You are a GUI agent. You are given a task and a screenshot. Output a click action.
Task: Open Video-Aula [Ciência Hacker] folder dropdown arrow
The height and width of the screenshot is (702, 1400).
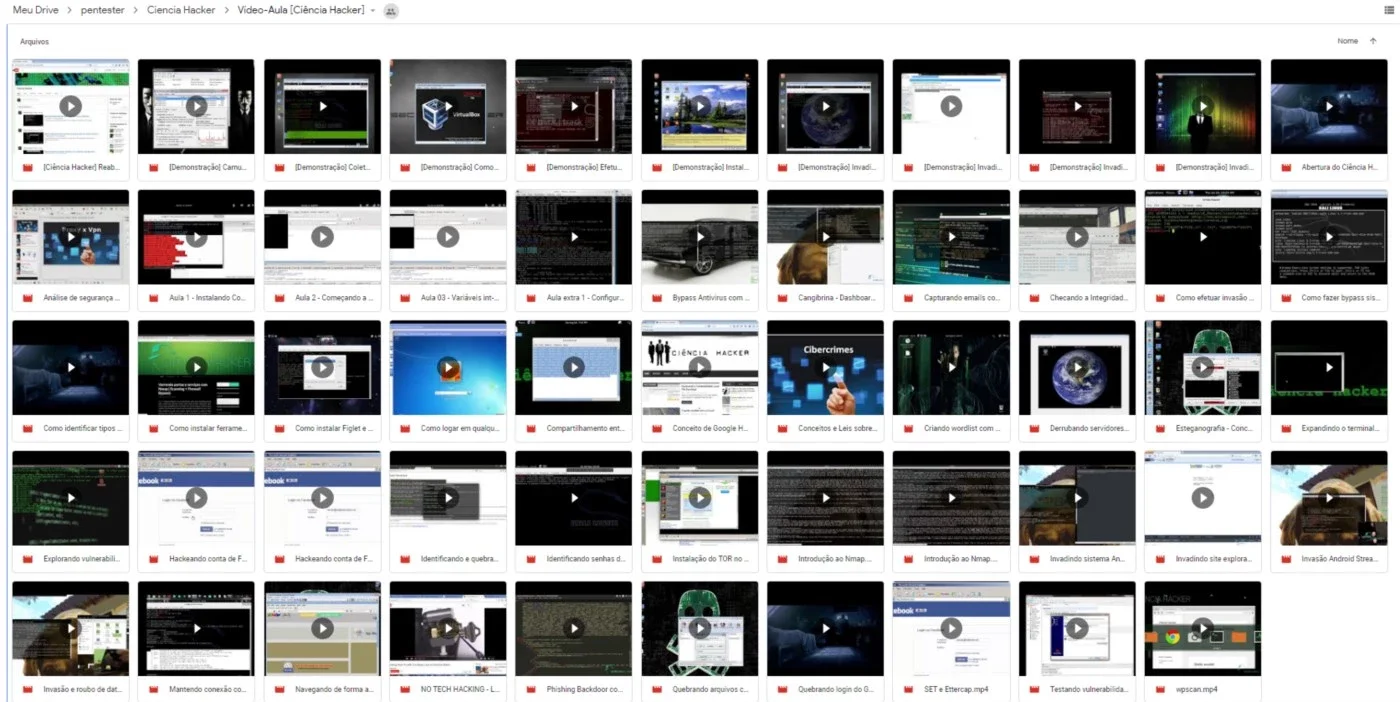[373, 11]
